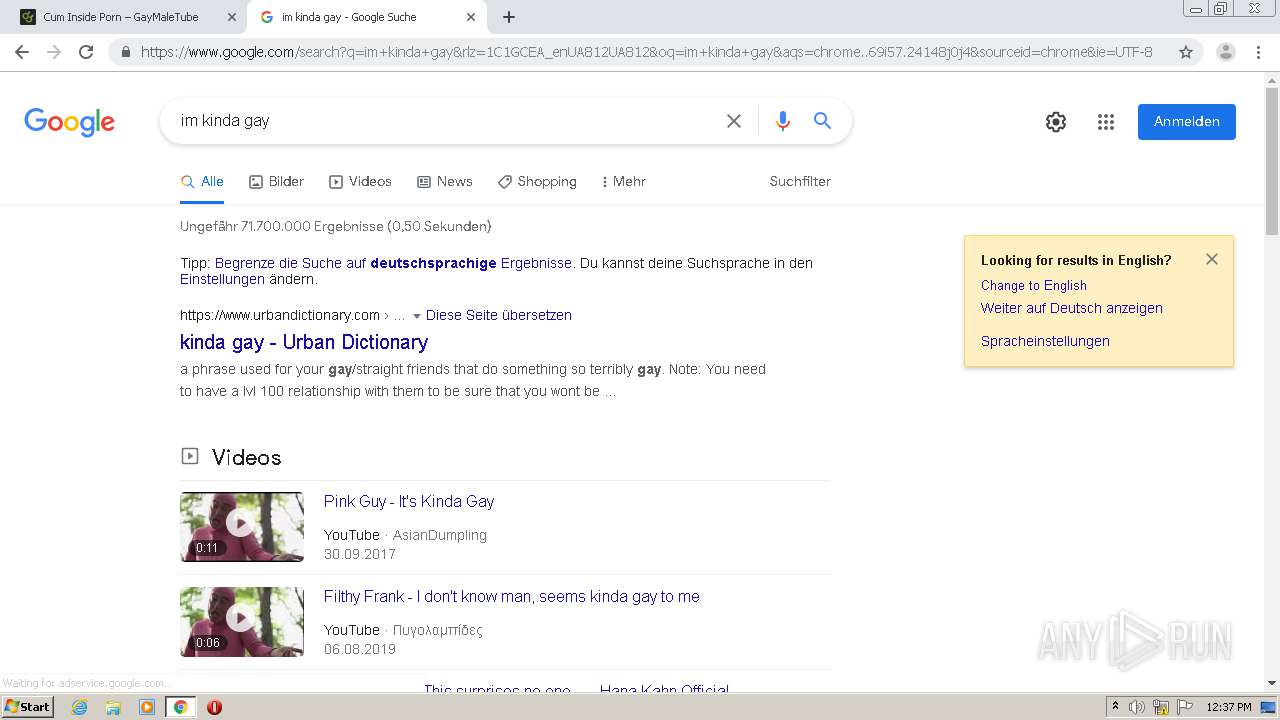1280x720 pixels.
Task: Open Spracheinstellungen link
Action: tap(1045, 341)
